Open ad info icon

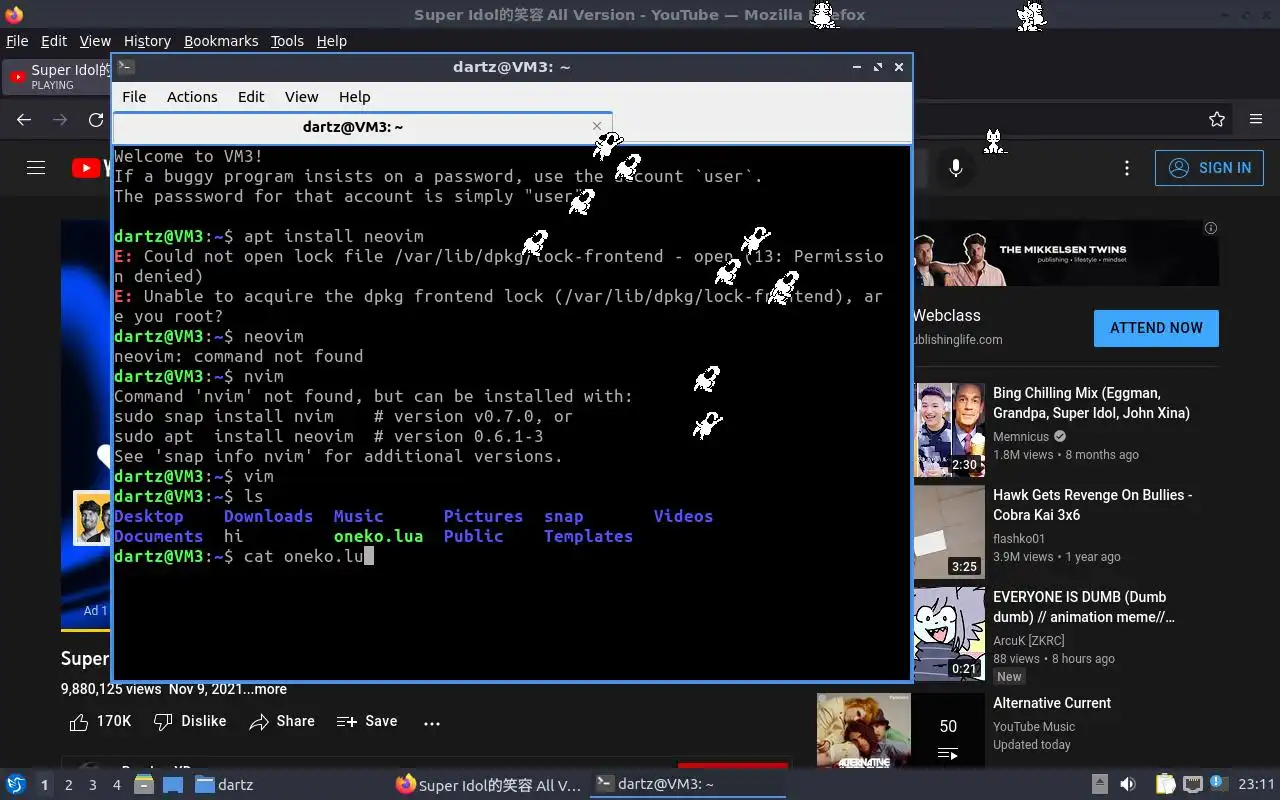point(1211,228)
